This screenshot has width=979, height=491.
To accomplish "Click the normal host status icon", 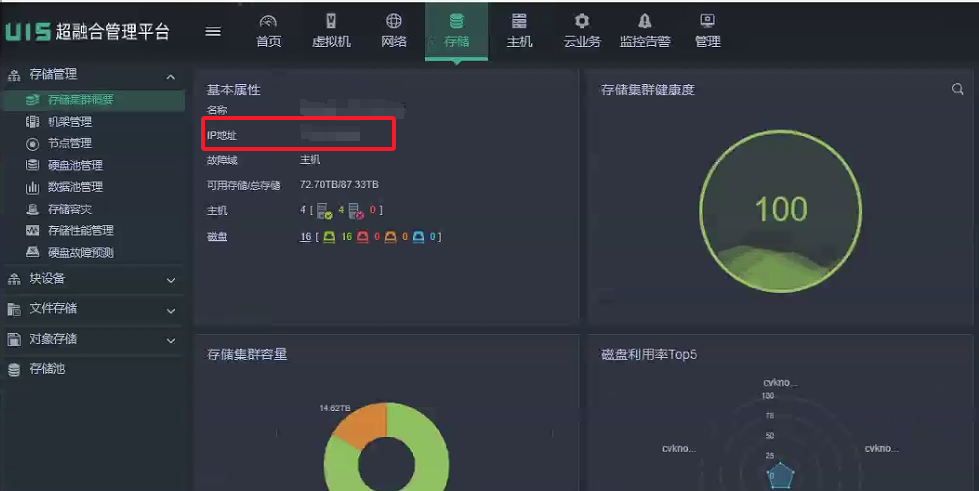I will click(324, 211).
